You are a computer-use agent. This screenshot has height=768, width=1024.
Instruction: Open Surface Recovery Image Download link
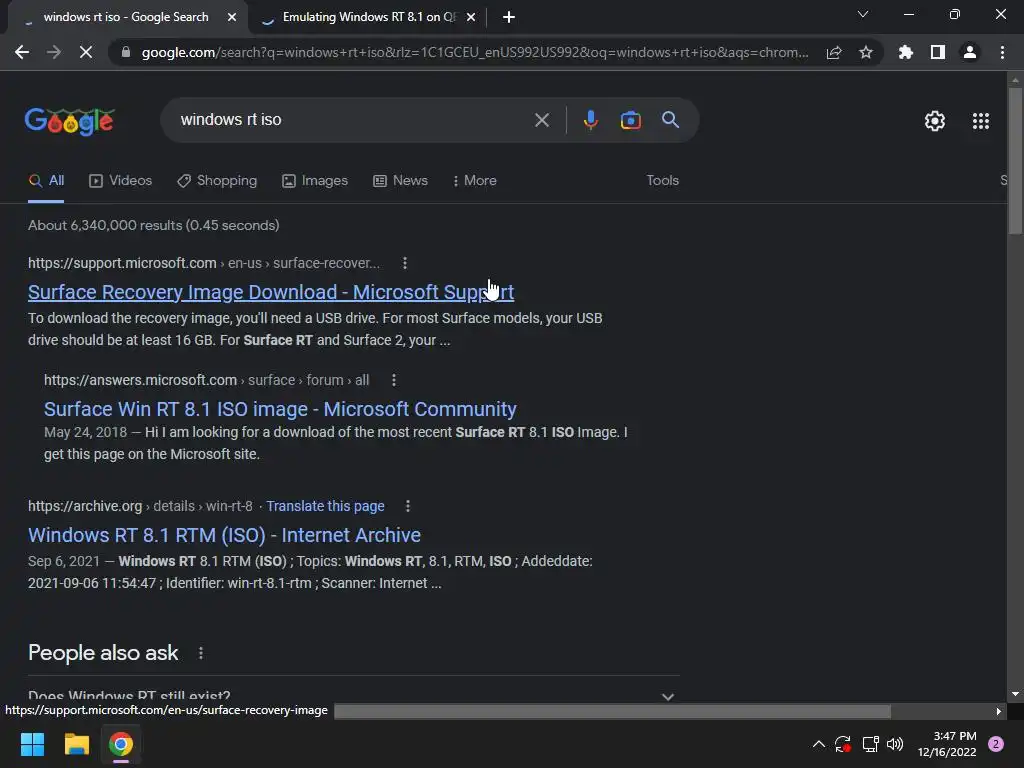tap(271, 292)
